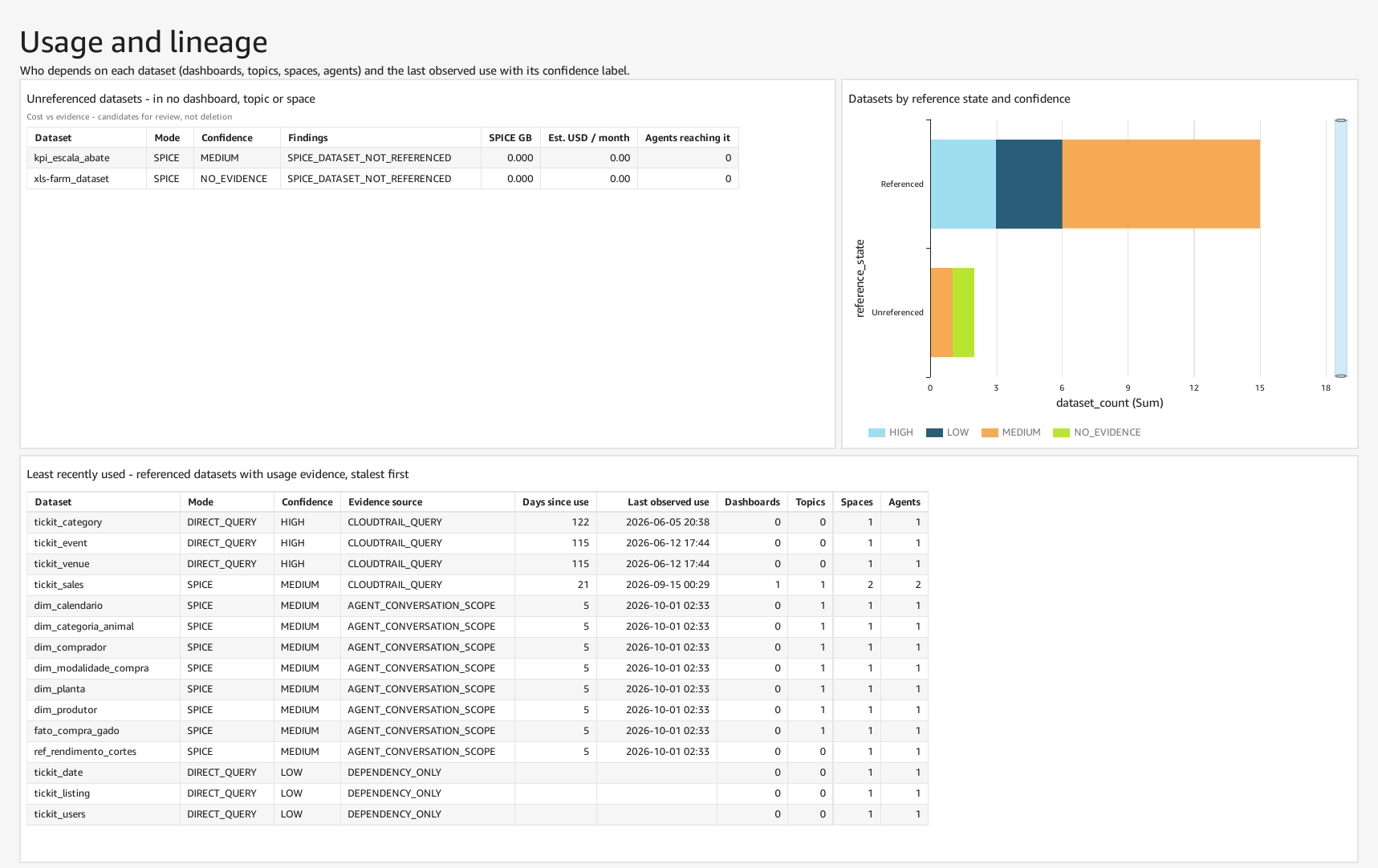
Task: Select the dim_produtor dataset cell
Action: (x=104, y=710)
